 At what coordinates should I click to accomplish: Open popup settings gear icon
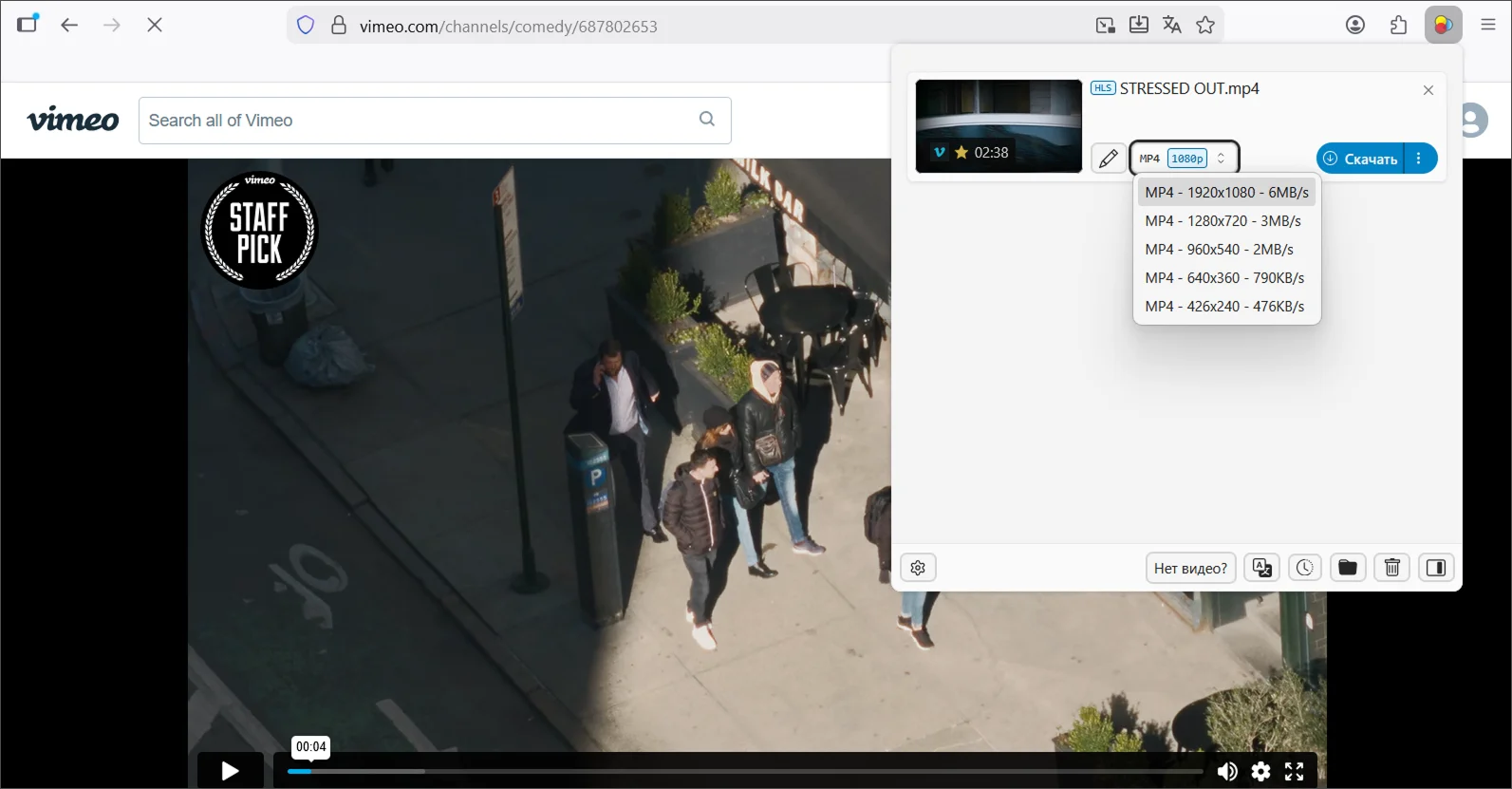[918, 568]
